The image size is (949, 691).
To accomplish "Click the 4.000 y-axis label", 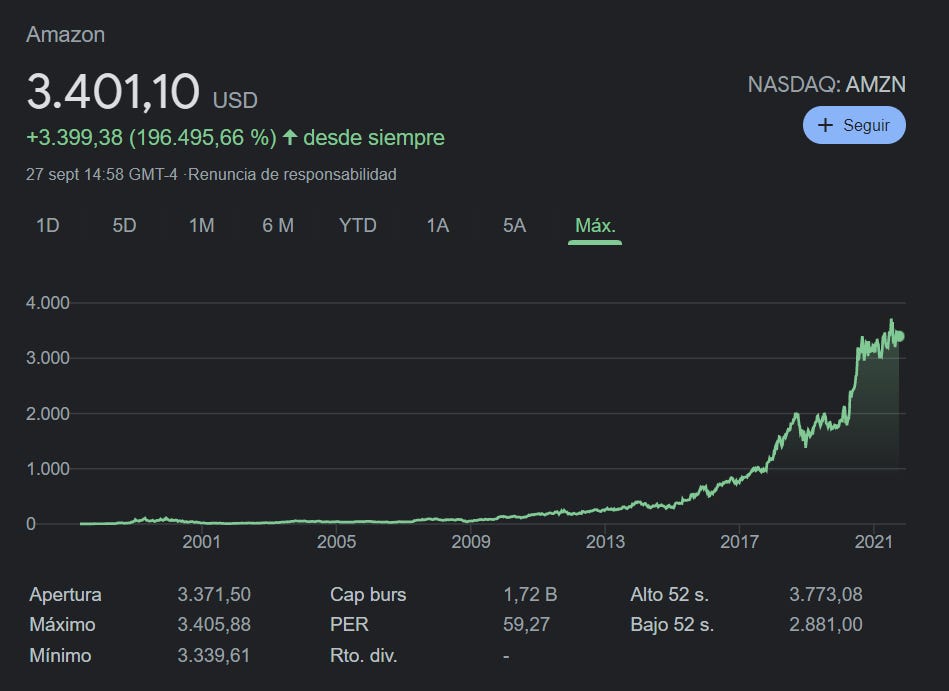I will click(x=48, y=303).
